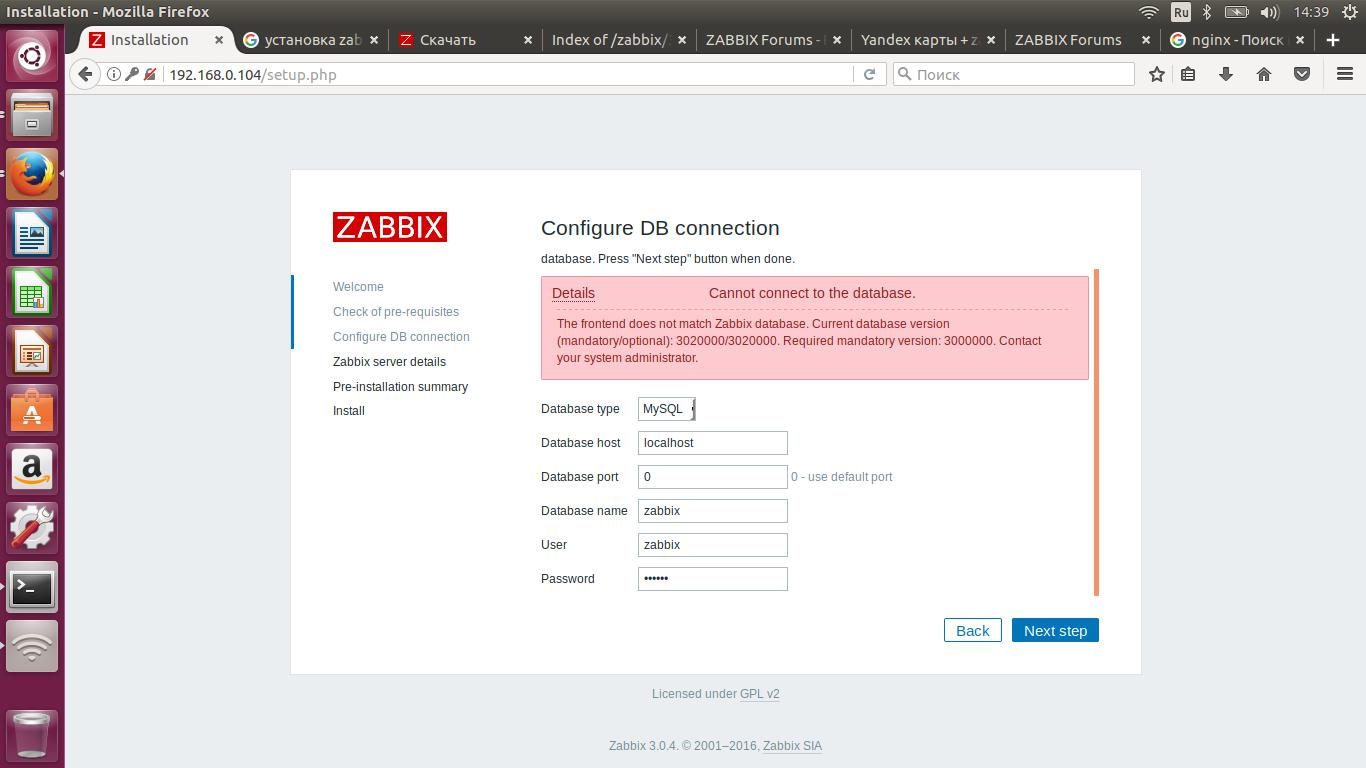Open Ubuntu Software Center in the launcher

[32, 411]
